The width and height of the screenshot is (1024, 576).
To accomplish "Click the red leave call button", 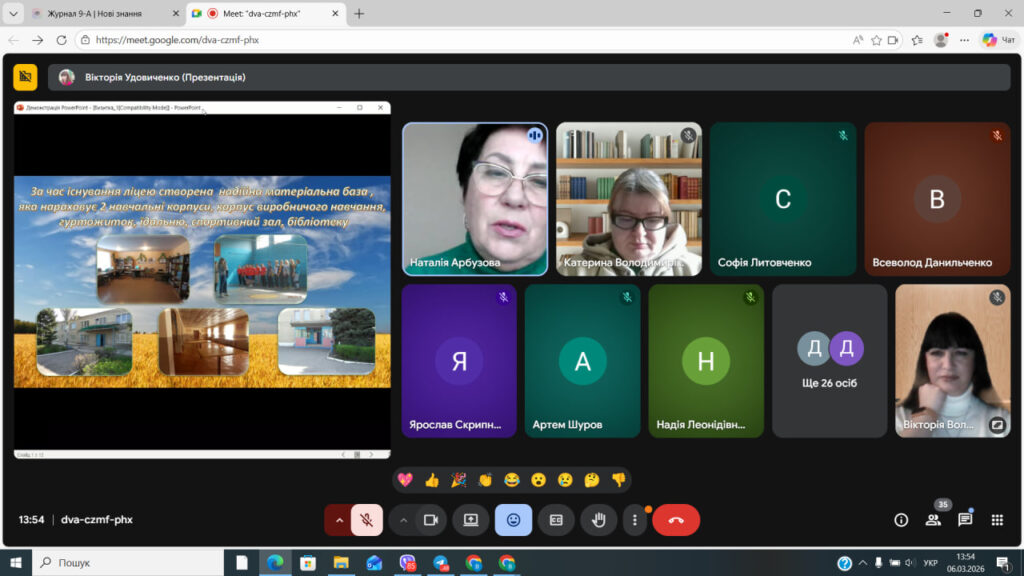I will [x=676, y=520].
